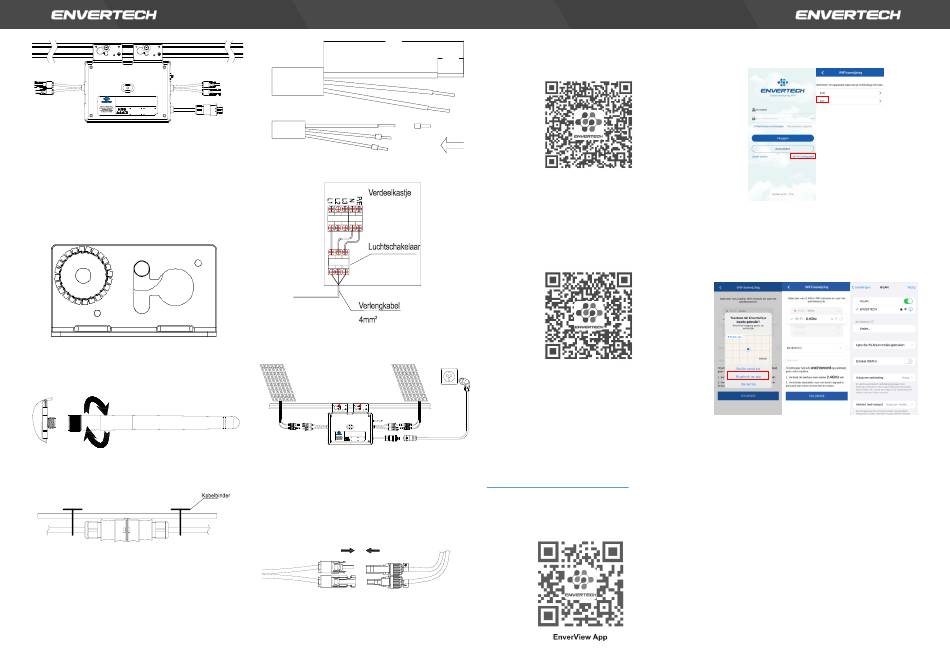The image size is (950, 672).
Task: Tap the last option in location popup
Action: point(748,384)
